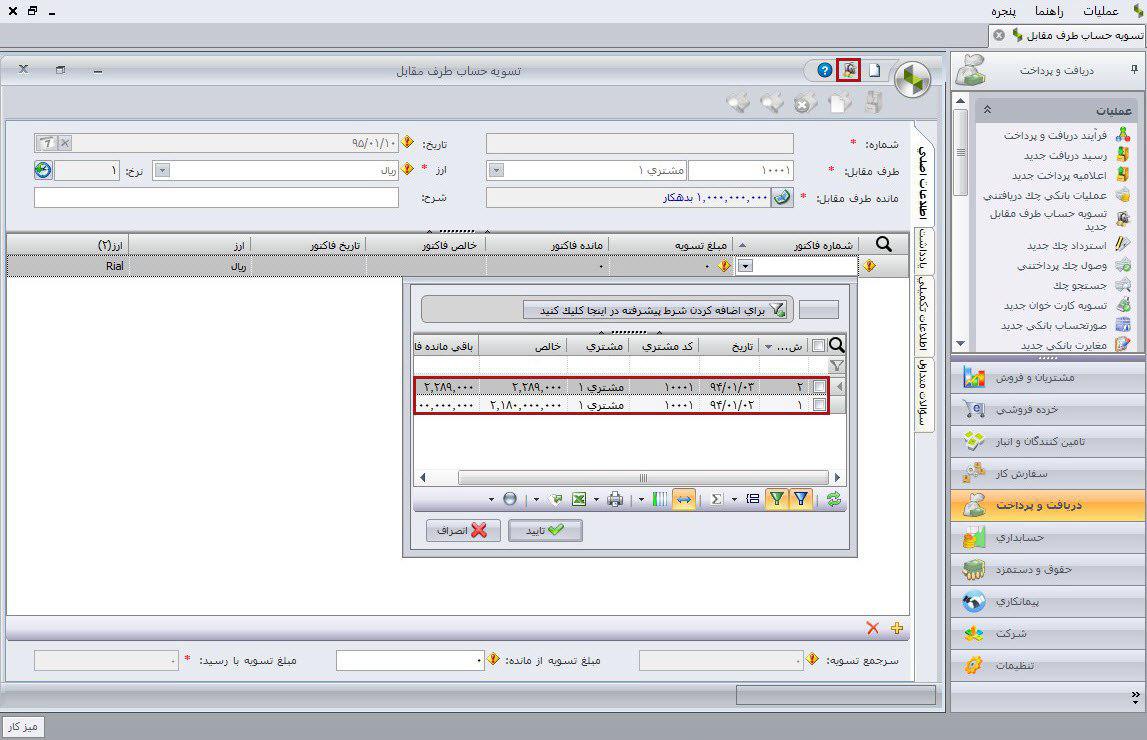
Task: Click the شرح description input field
Action: [x=217, y=197]
